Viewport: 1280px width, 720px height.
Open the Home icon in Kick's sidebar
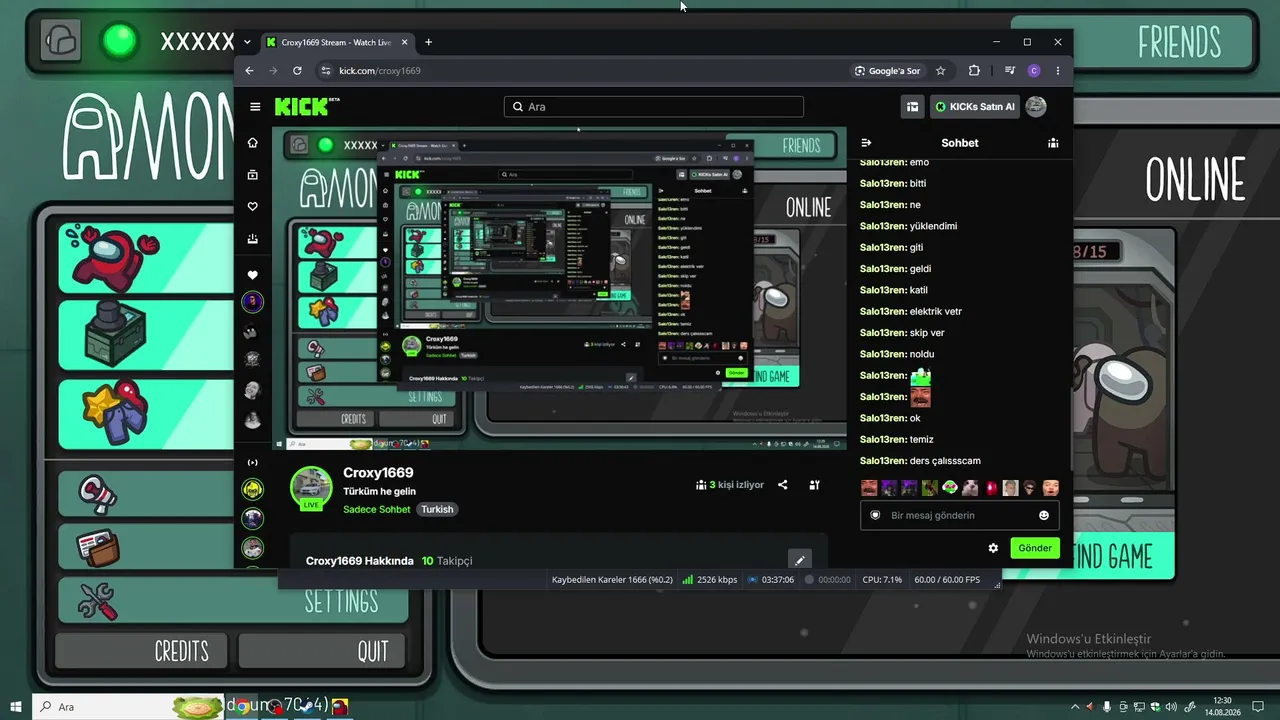(253, 143)
